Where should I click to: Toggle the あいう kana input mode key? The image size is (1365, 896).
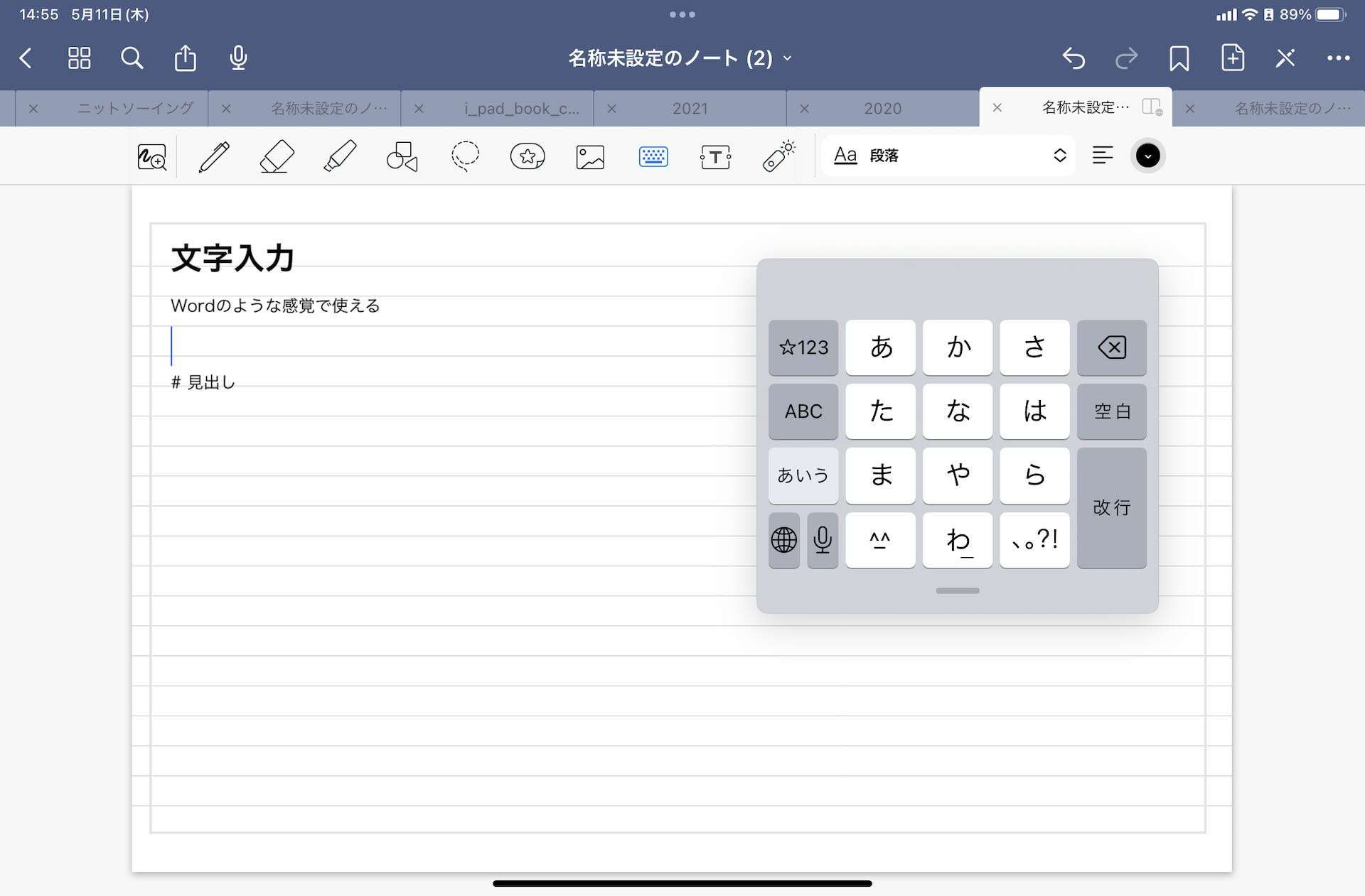point(803,475)
